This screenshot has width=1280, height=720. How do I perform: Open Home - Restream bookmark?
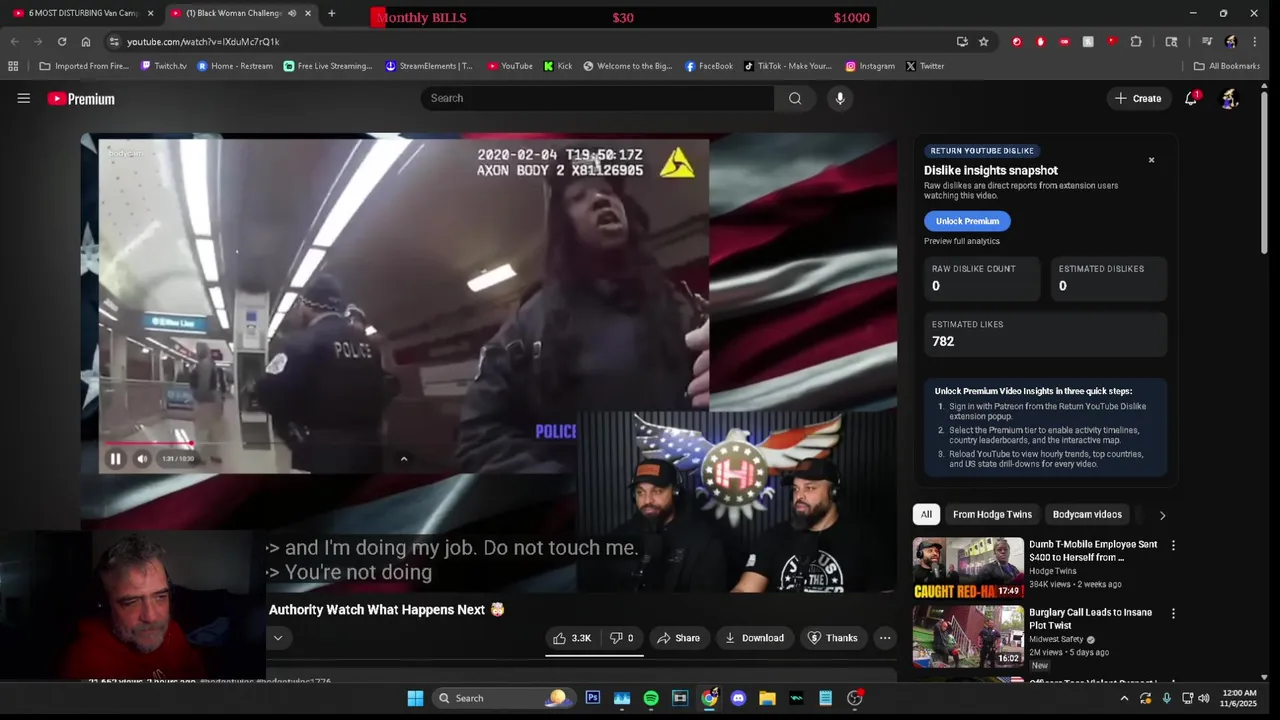coord(235,66)
